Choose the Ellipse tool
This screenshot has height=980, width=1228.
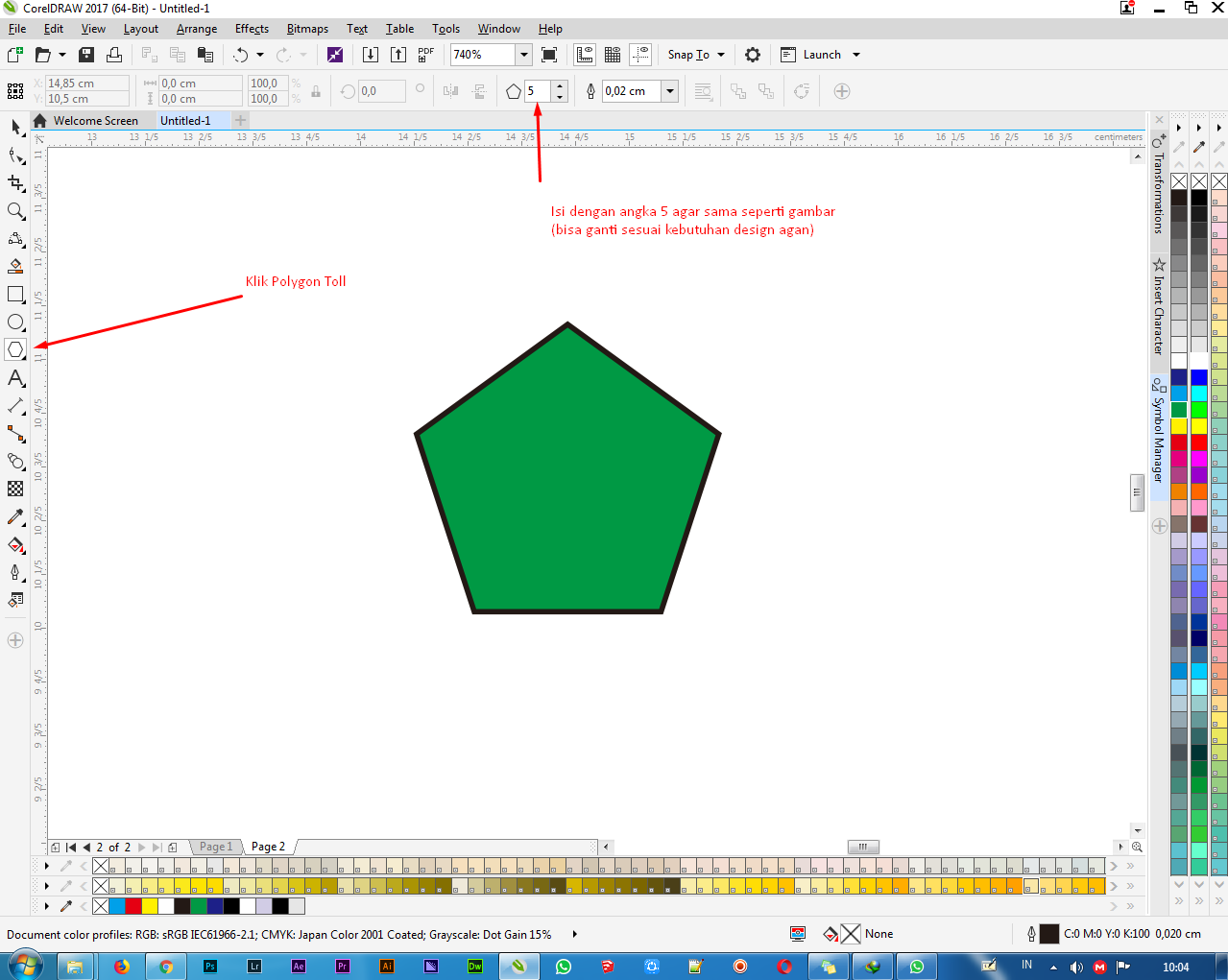tap(15, 323)
